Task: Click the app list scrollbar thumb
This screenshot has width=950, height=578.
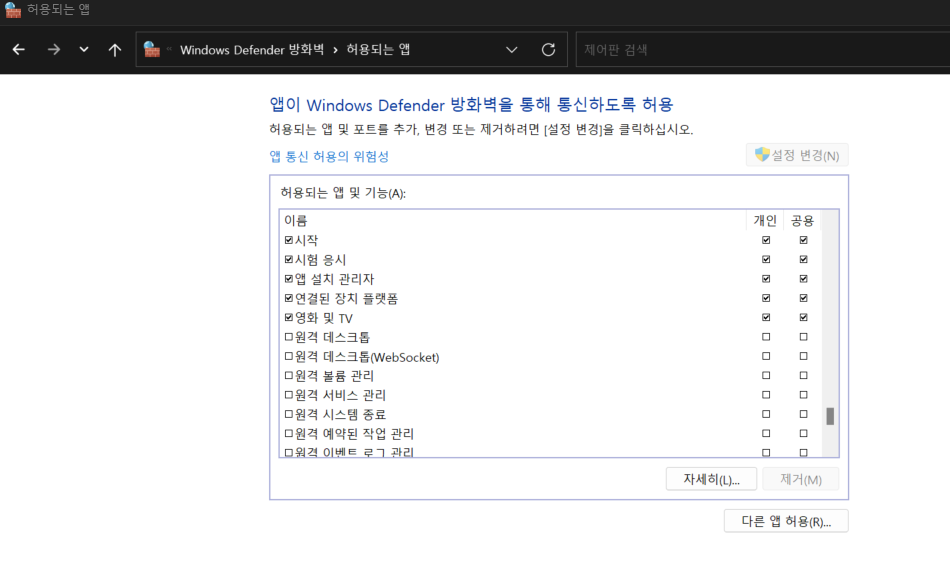Action: pos(830,416)
